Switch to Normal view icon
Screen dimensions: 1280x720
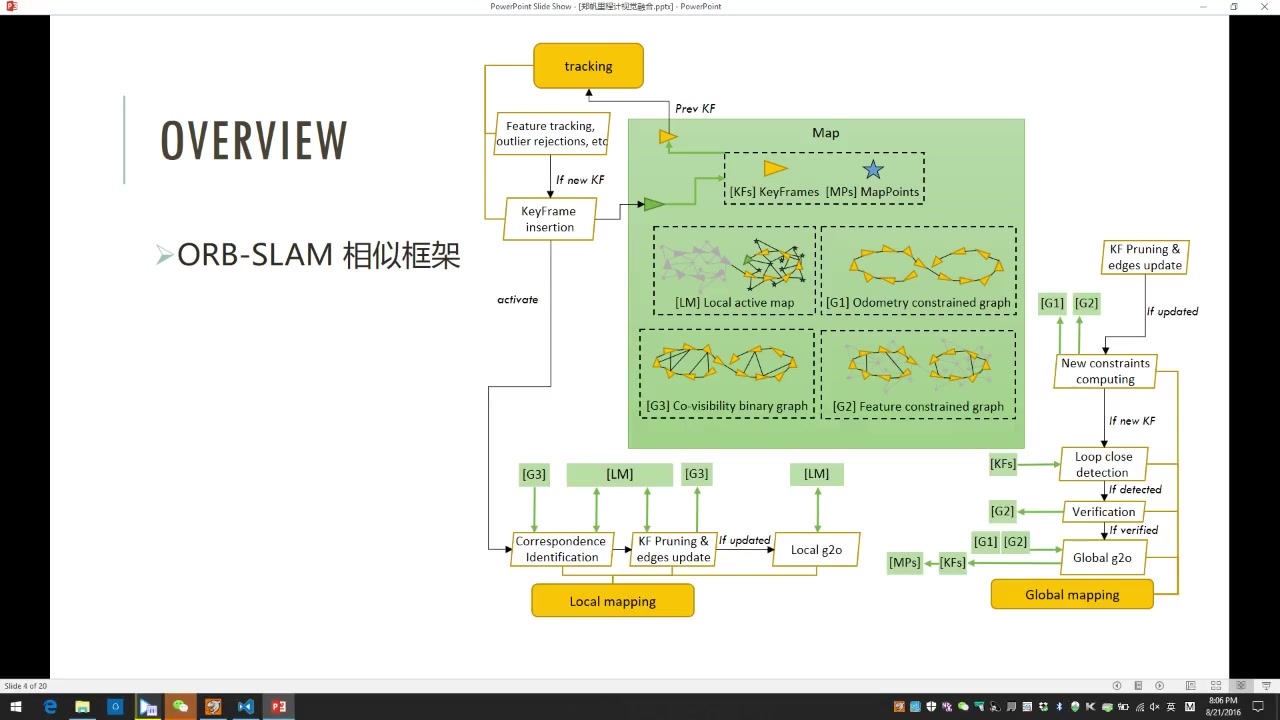click(x=1190, y=686)
